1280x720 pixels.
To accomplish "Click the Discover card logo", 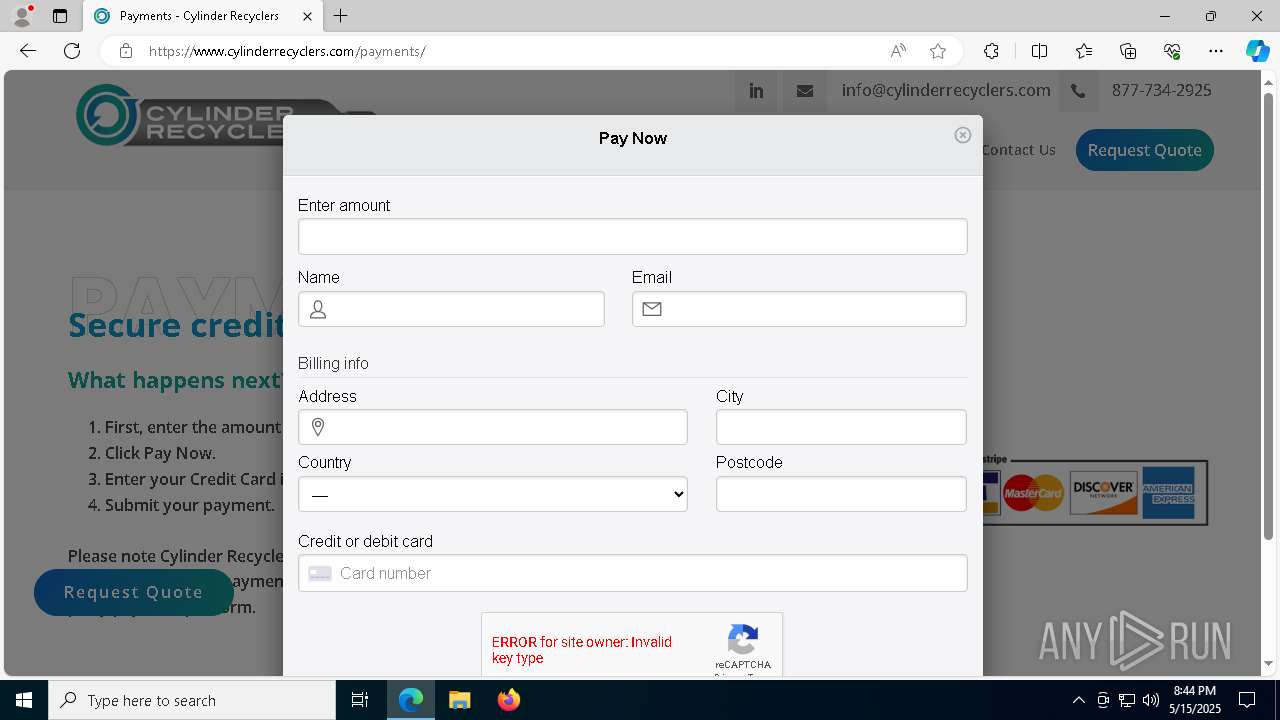I will point(1104,492).
